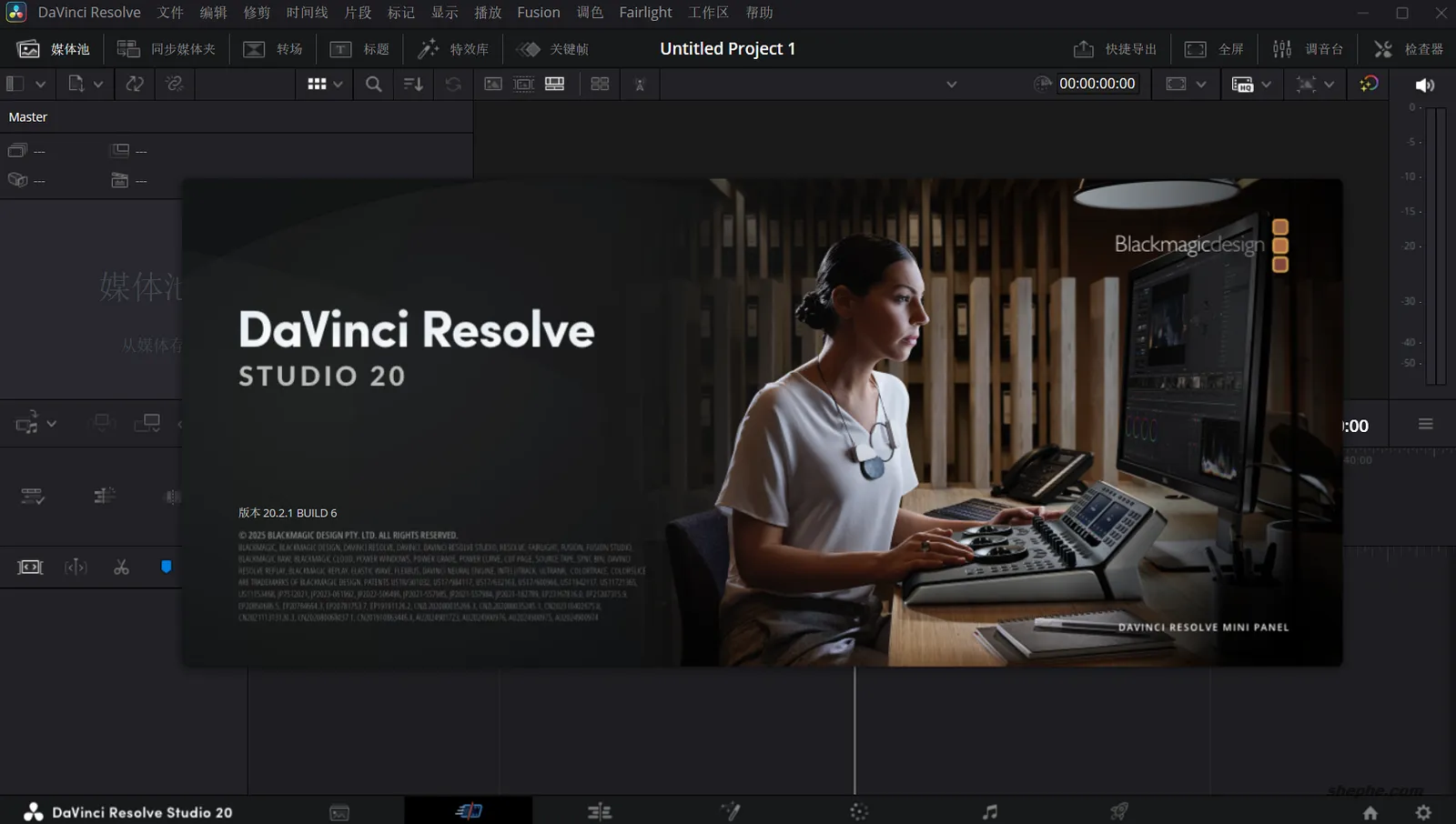Select the razor scissors cut tool

click(x=121, y=568)
